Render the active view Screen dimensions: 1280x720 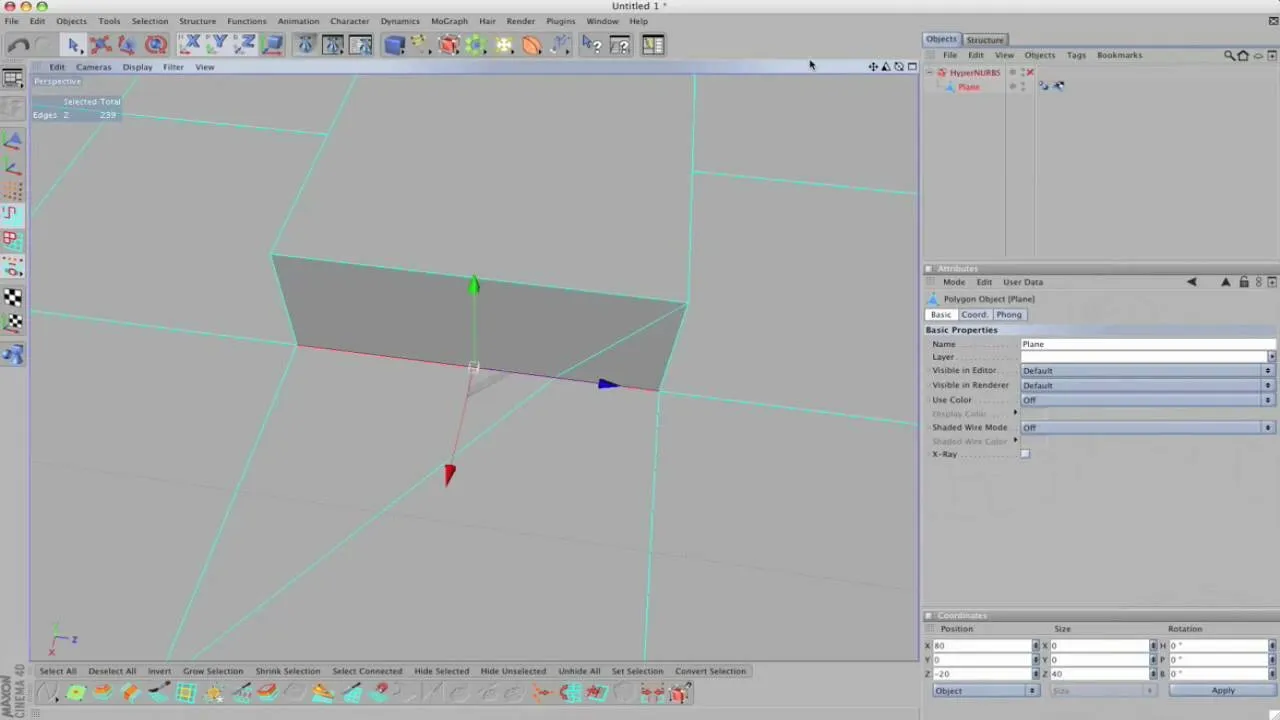coord(306,45)
